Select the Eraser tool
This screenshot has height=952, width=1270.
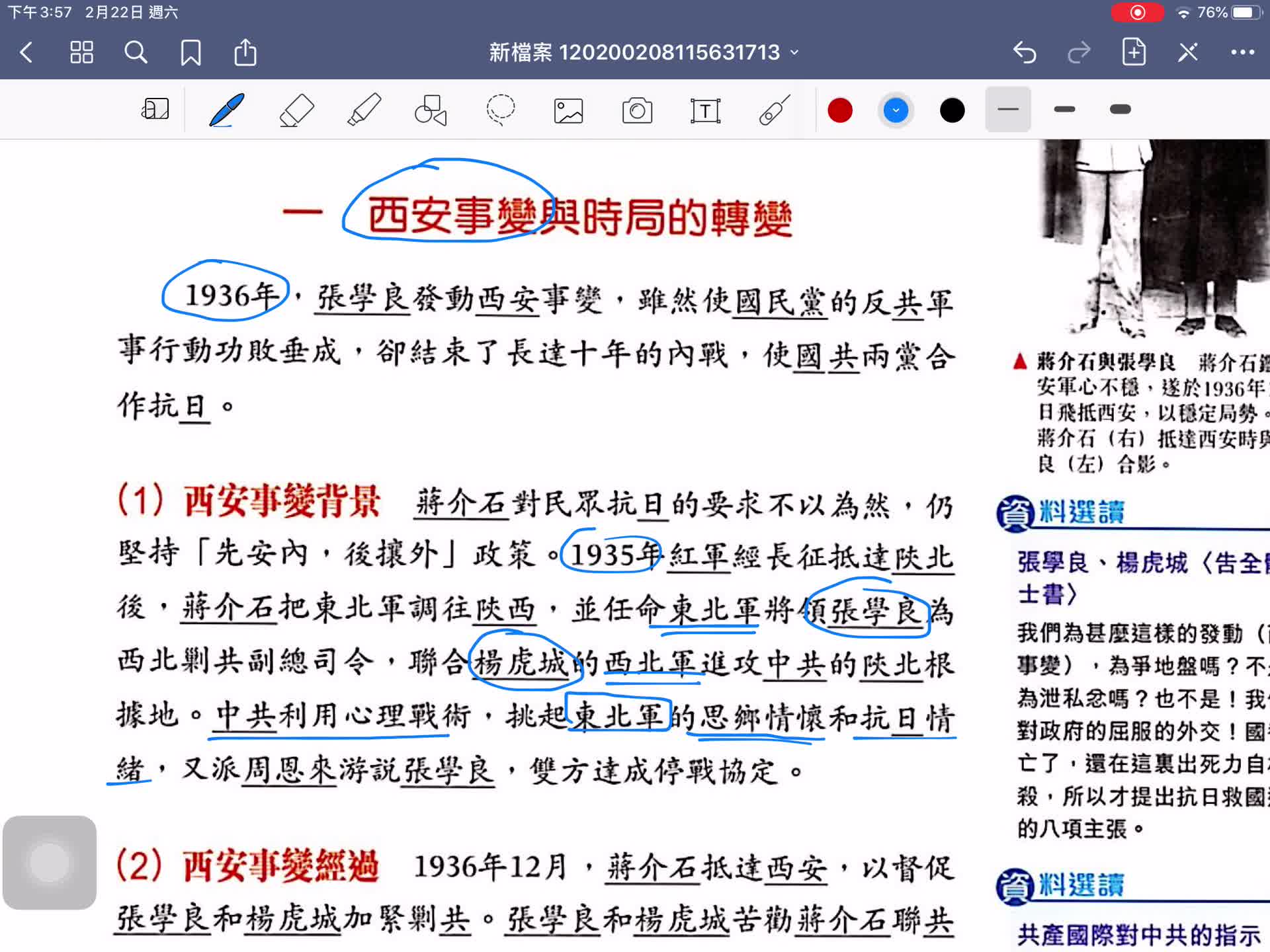pos(296,110)
